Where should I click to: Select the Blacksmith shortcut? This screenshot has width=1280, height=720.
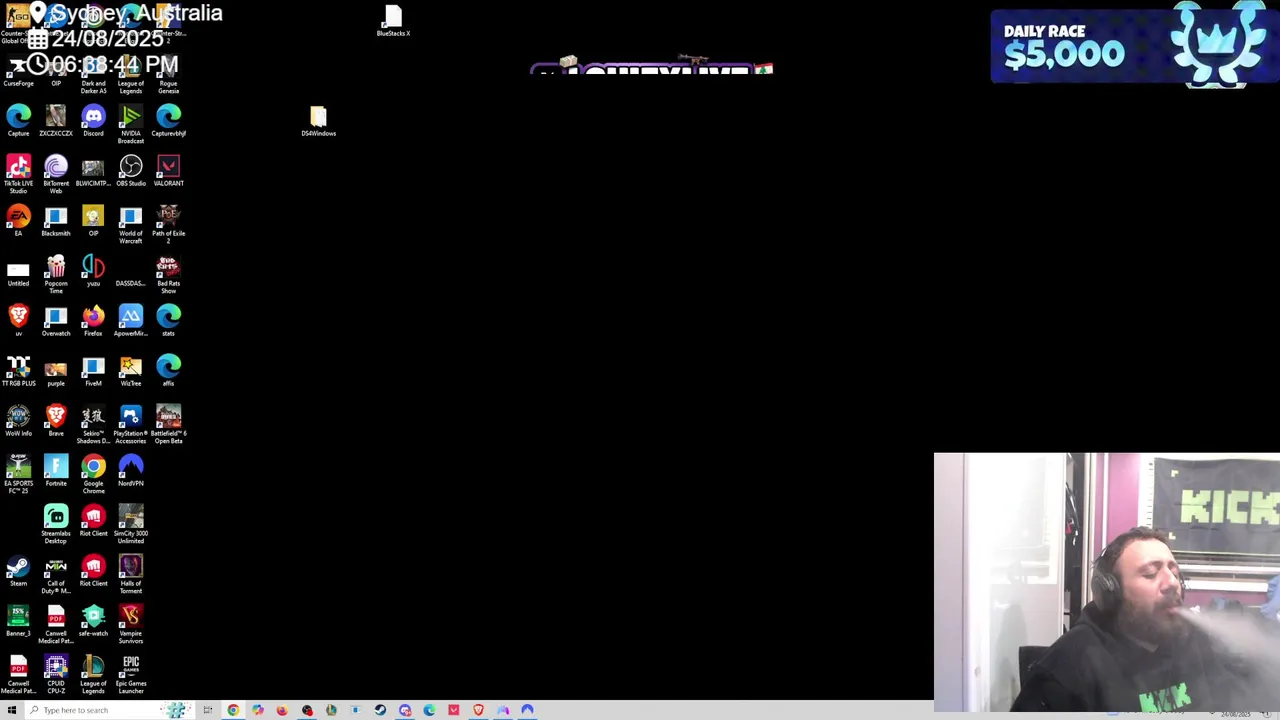pos(56,219)
